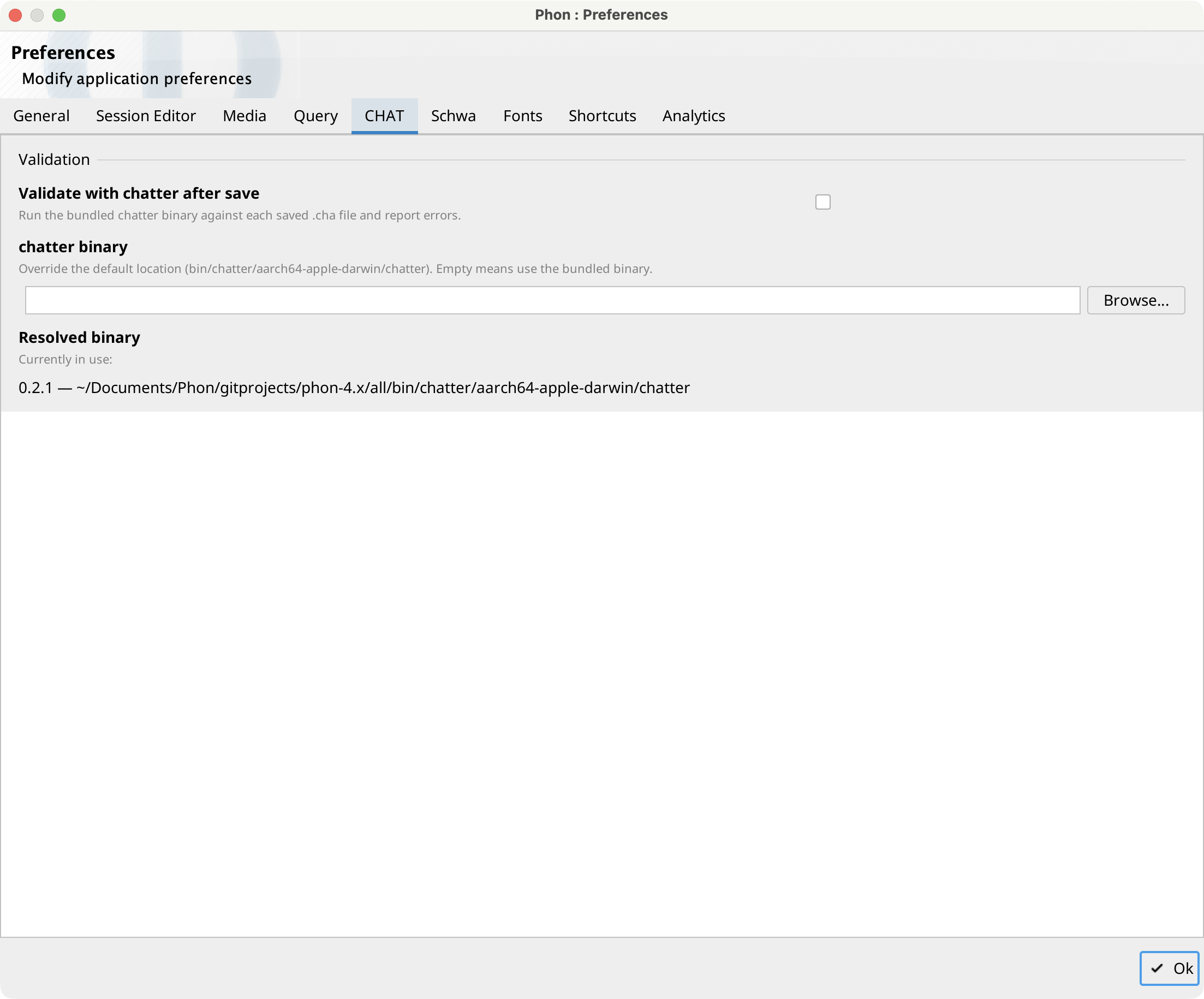Image resolution: width=1204 pixels, height=999 pixels.
Task: Switch to the Fonts tab
Action: [x=522, y=116]
